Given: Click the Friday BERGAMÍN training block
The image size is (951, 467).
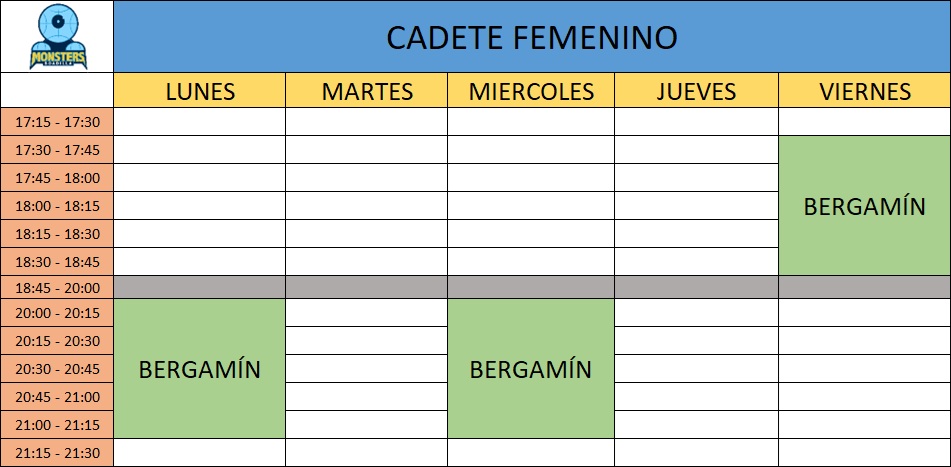Looking at the screenshot, I should (865, 206).
